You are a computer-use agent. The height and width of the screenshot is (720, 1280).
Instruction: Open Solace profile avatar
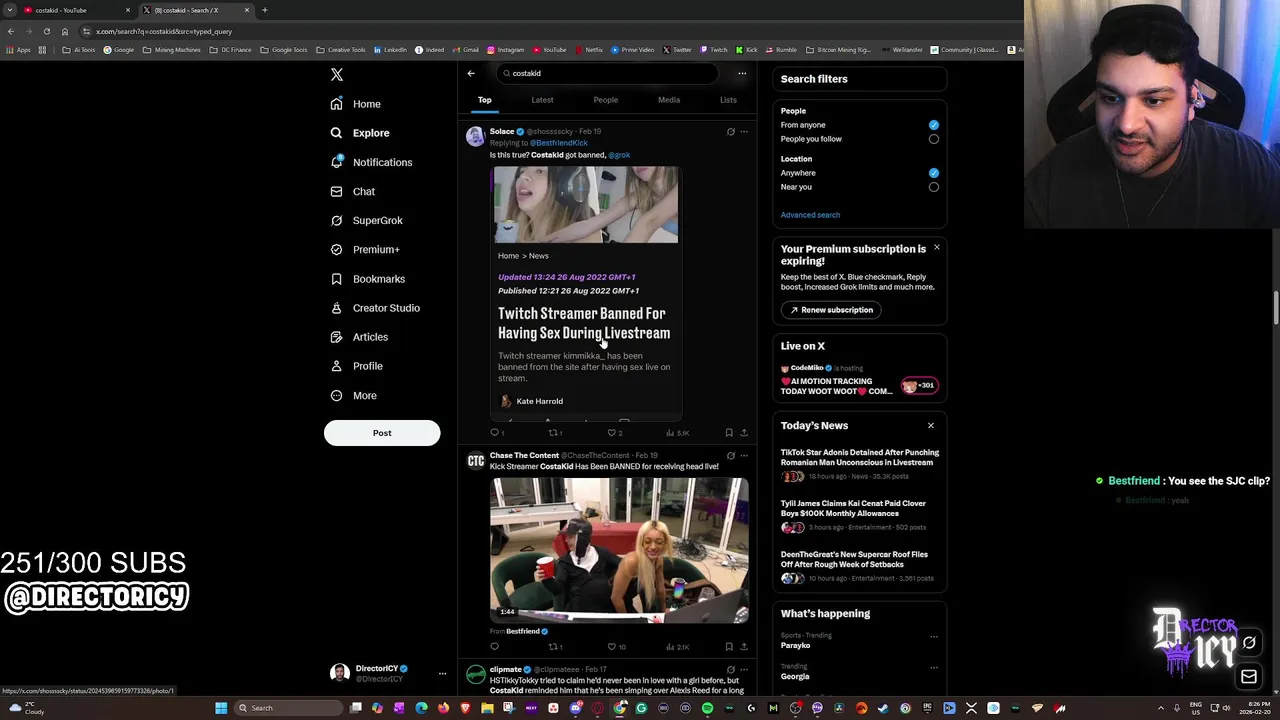[x=475, y=137]
